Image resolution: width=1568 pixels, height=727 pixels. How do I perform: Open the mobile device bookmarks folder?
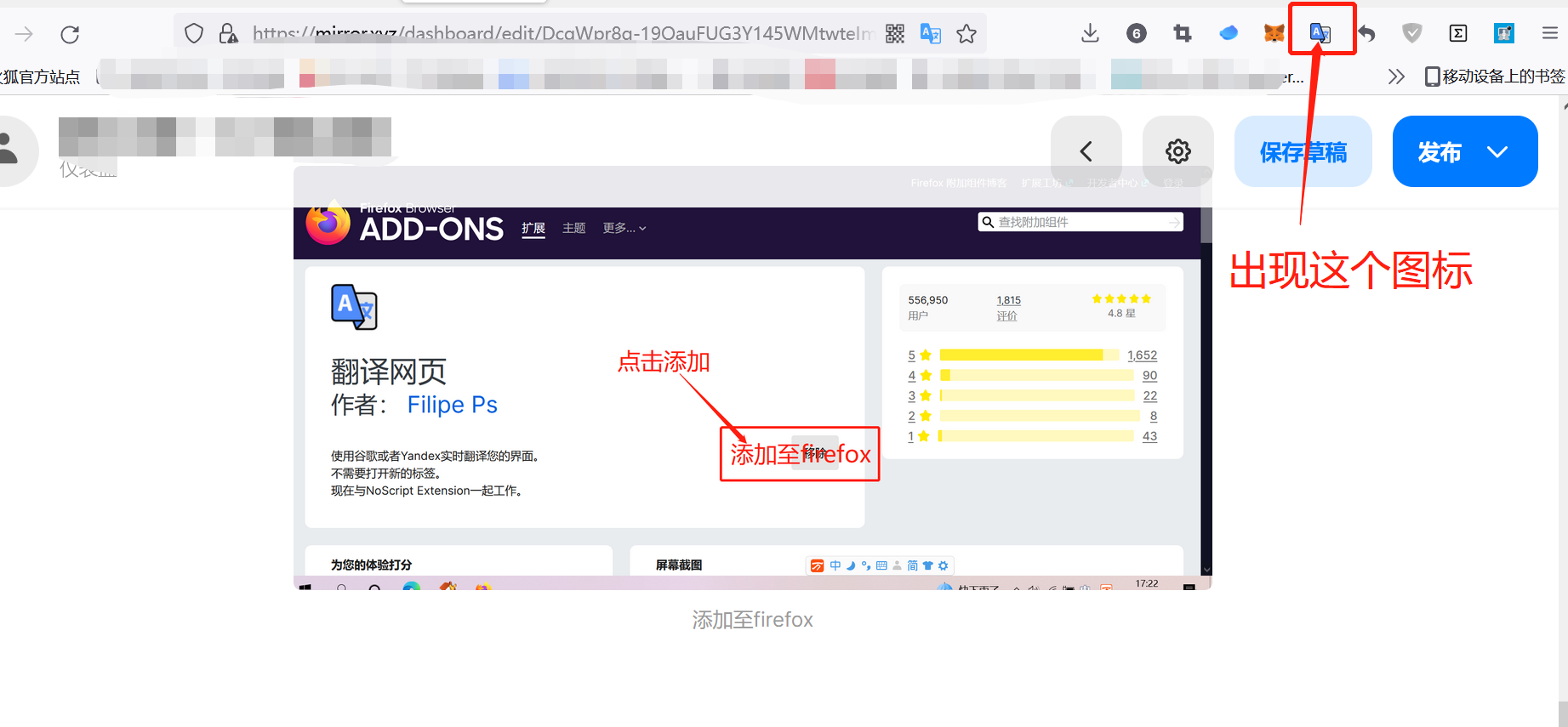1495,77
